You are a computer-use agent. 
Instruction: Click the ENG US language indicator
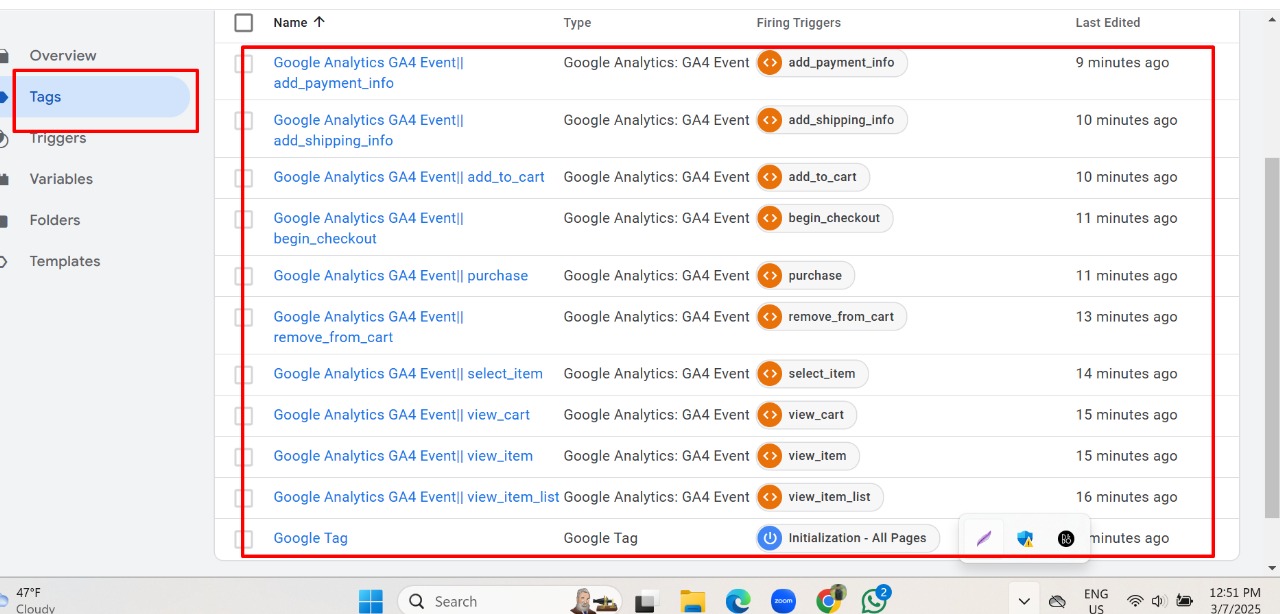coord(1096,601)
